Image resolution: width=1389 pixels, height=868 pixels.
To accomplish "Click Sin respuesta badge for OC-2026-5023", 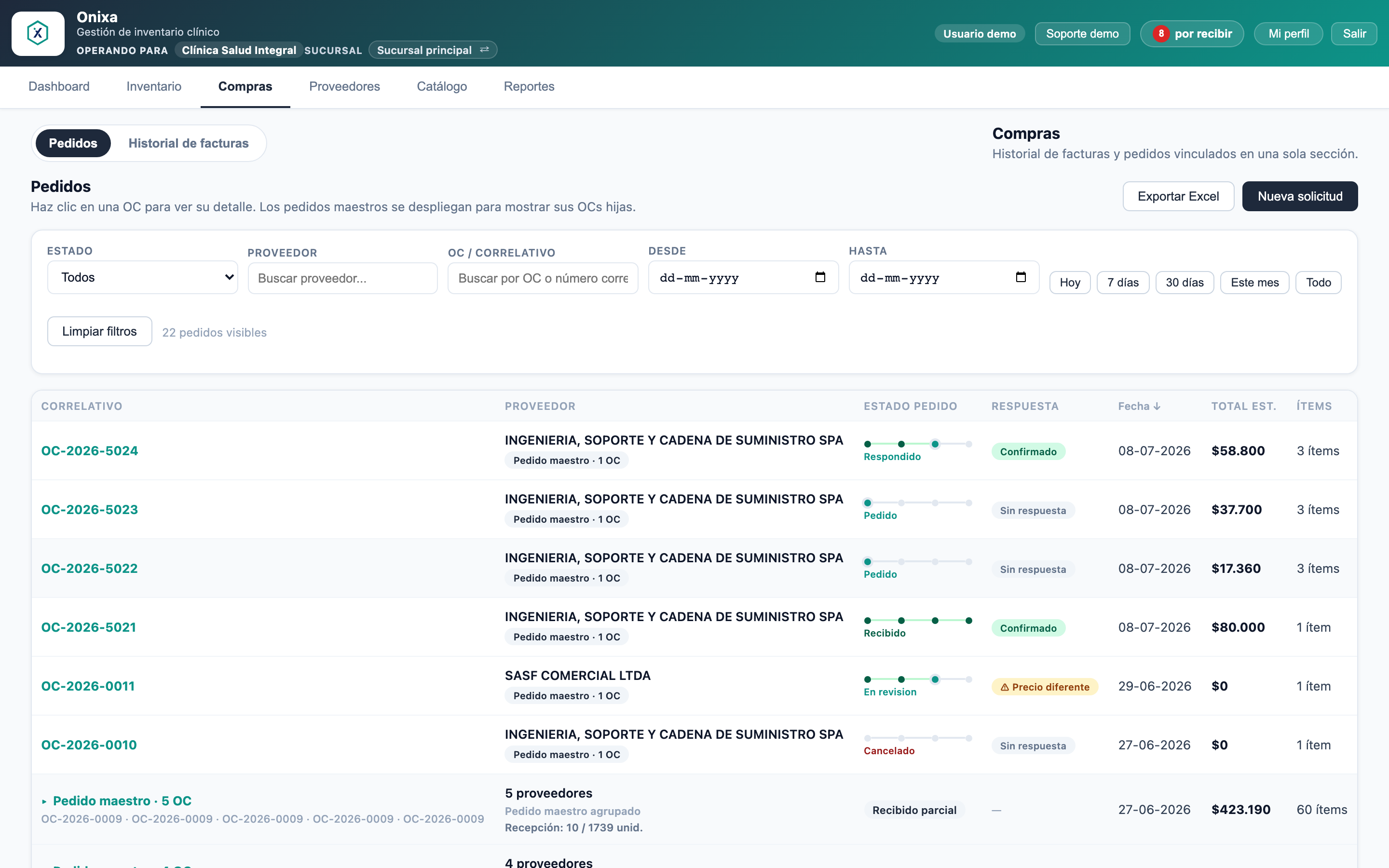I will 1033,511.
